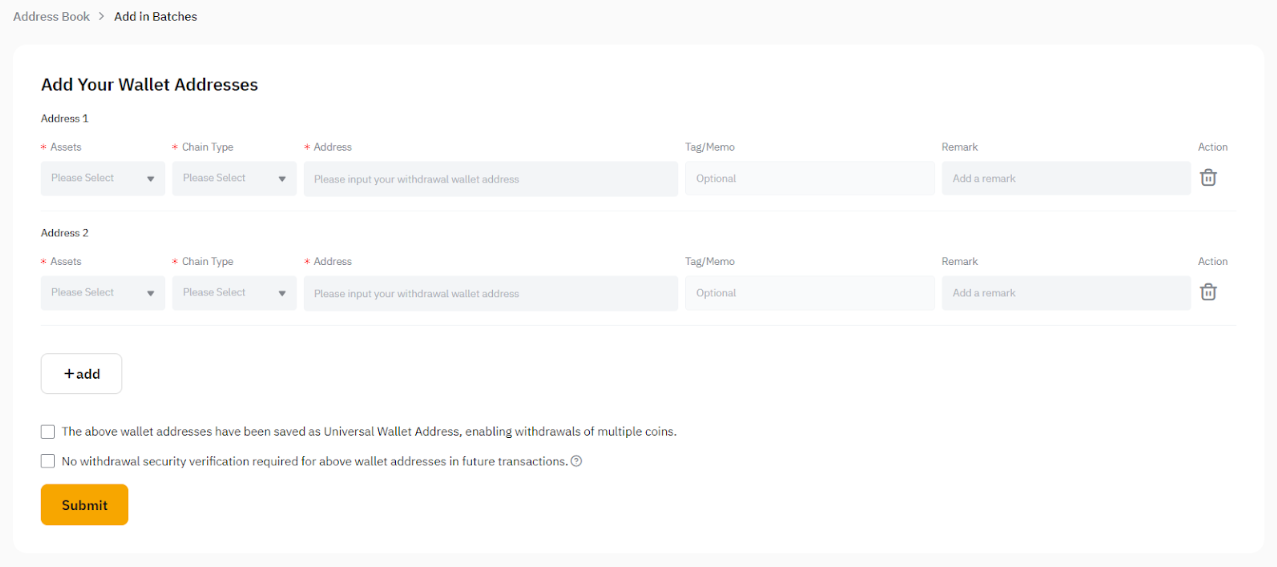
Task: Focus the withdrawal wallet address field for Address 1
Action: (x=490, y=179)
